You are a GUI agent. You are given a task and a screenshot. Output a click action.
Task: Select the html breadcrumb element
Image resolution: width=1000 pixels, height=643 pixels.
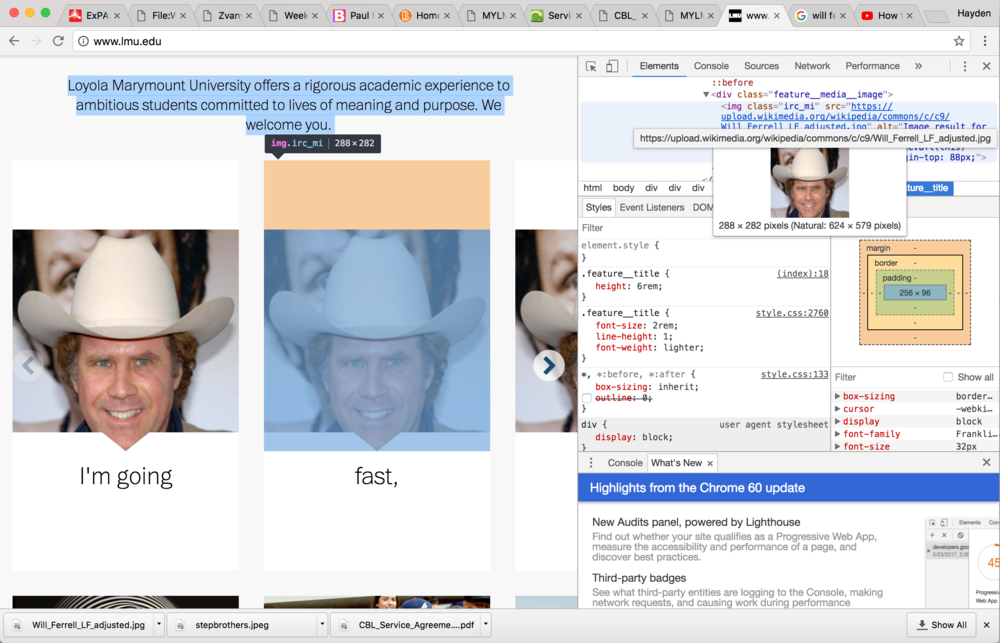tap(592, 188)
